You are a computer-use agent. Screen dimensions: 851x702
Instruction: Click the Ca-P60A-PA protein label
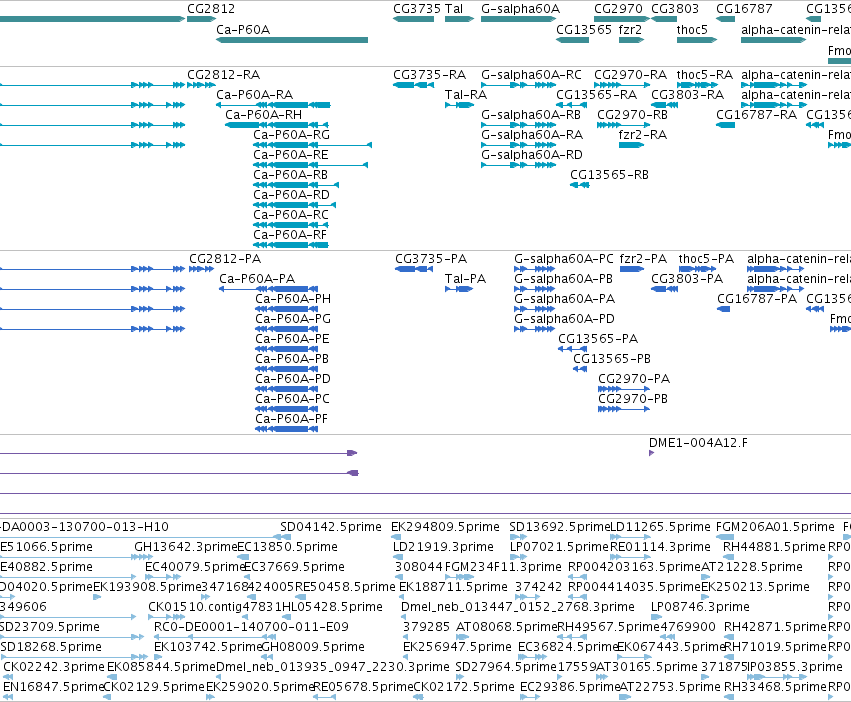click(x=257, y=279)
